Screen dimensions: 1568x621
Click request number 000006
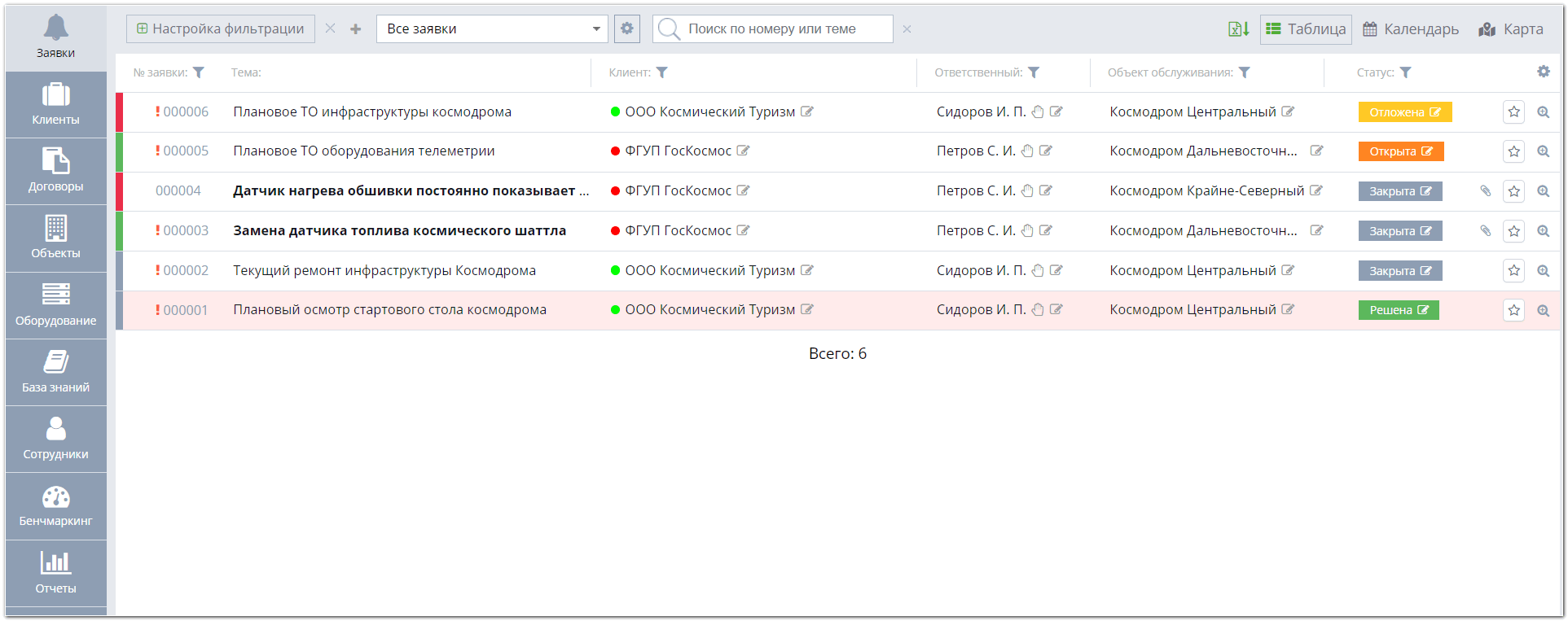pyautogui.click(x=186, y=112)
